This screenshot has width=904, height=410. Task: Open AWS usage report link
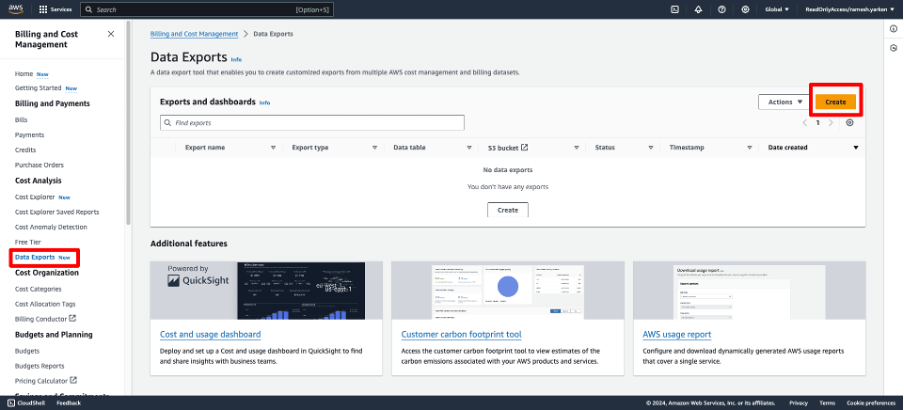(x=677, y=334)
